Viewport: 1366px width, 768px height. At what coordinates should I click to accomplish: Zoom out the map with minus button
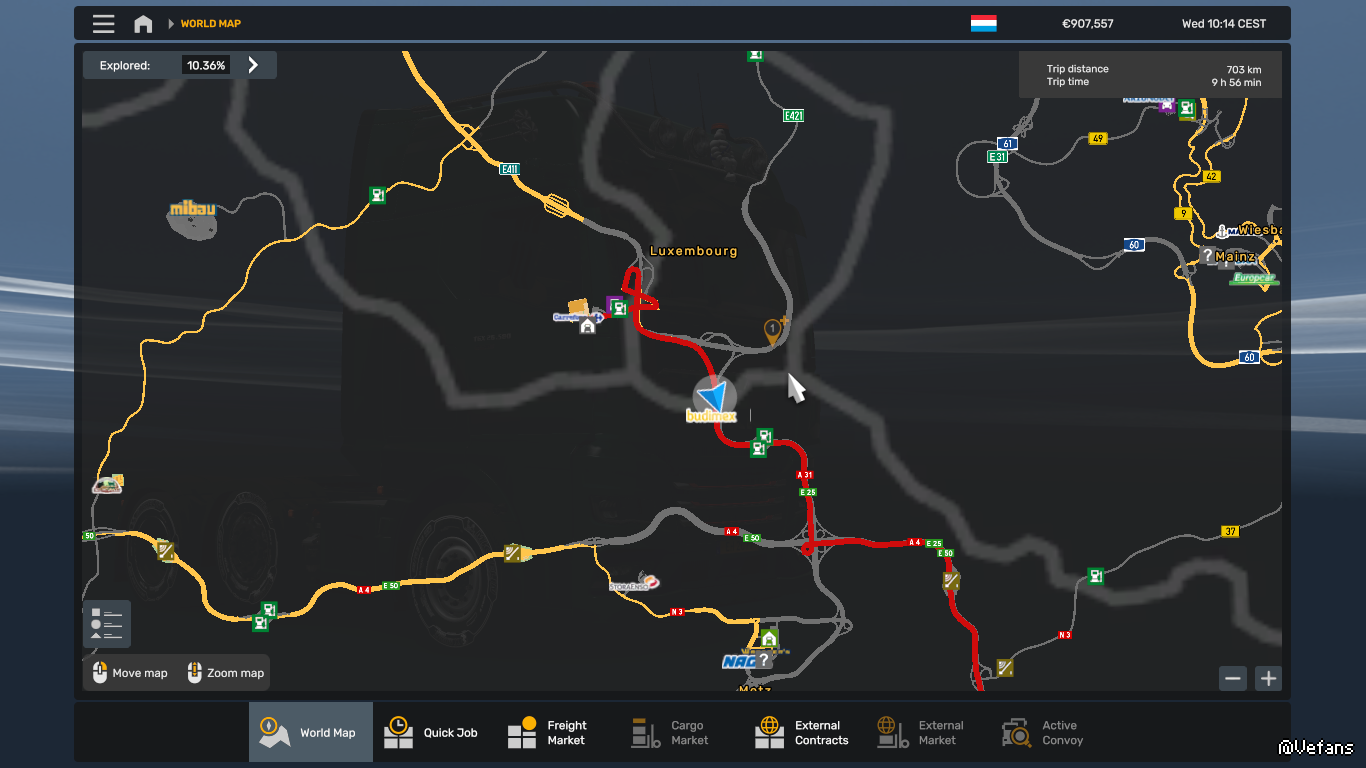pos(1233,679)
